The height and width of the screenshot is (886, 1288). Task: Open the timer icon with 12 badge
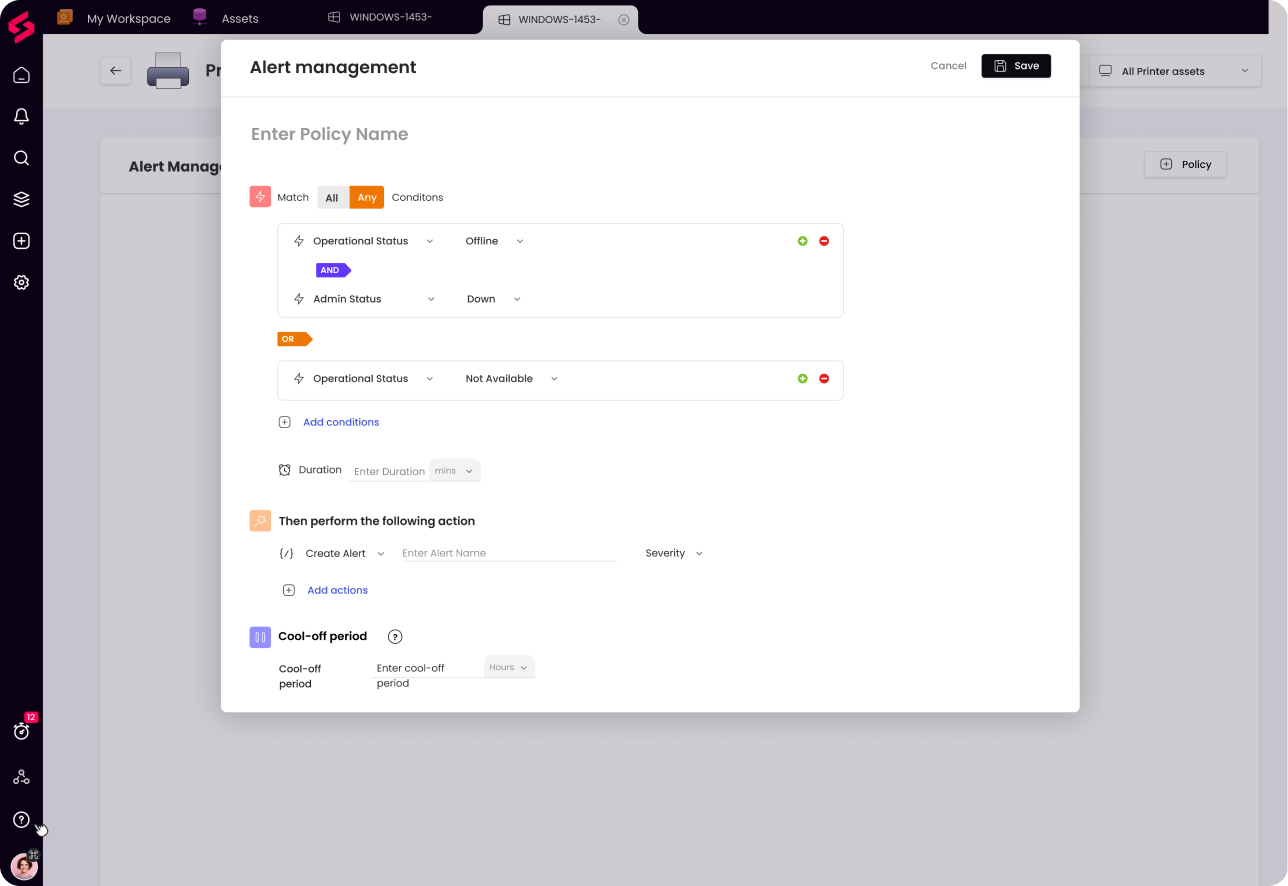pyautogui.click(x=21, y=731)
